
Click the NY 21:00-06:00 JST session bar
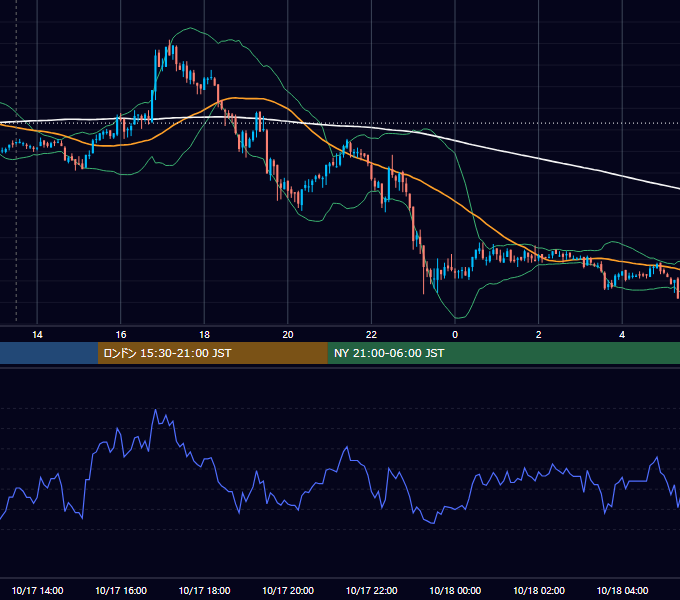pos(503,353)
